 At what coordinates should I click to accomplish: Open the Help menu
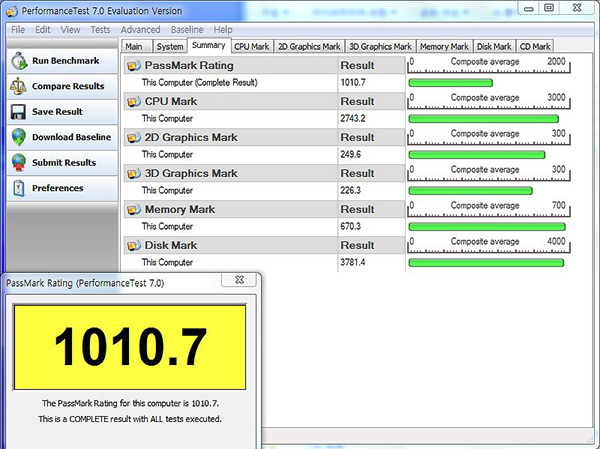223,29
